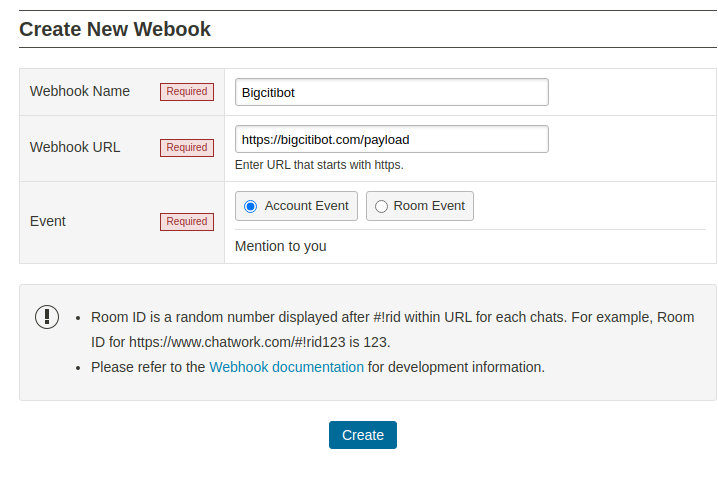718x492 pixels.
Task: Click the 'Please refer to the' text
Action: (x=148, y=367)
